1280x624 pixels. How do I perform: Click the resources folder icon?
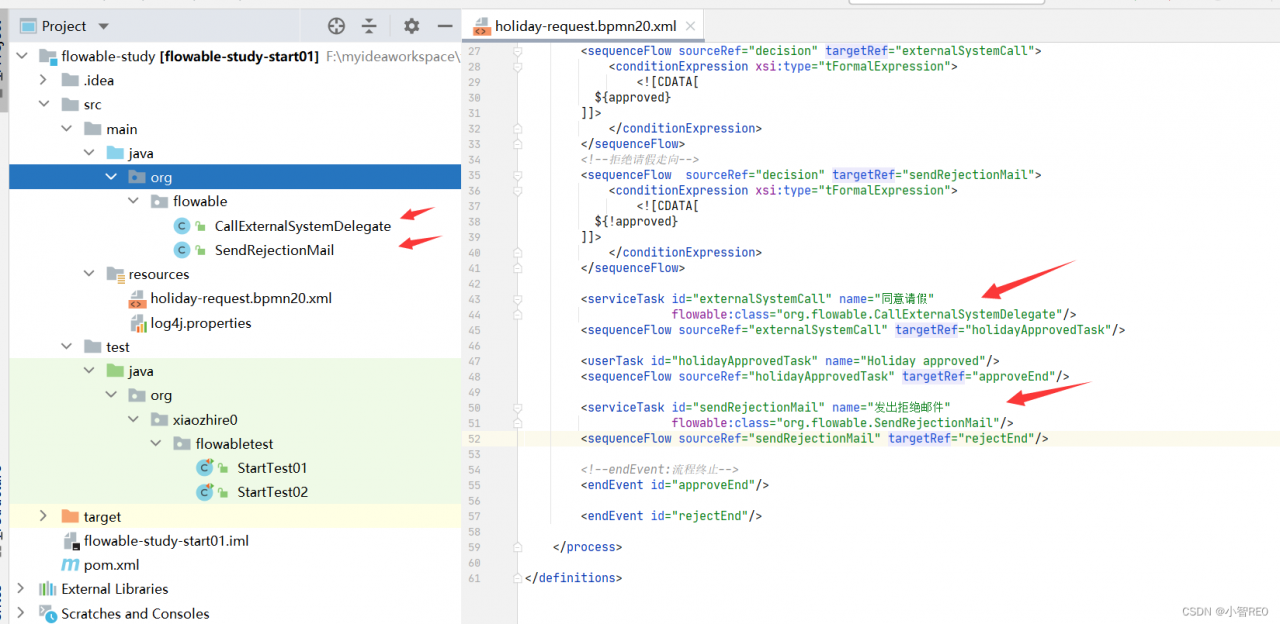point(115,274)
